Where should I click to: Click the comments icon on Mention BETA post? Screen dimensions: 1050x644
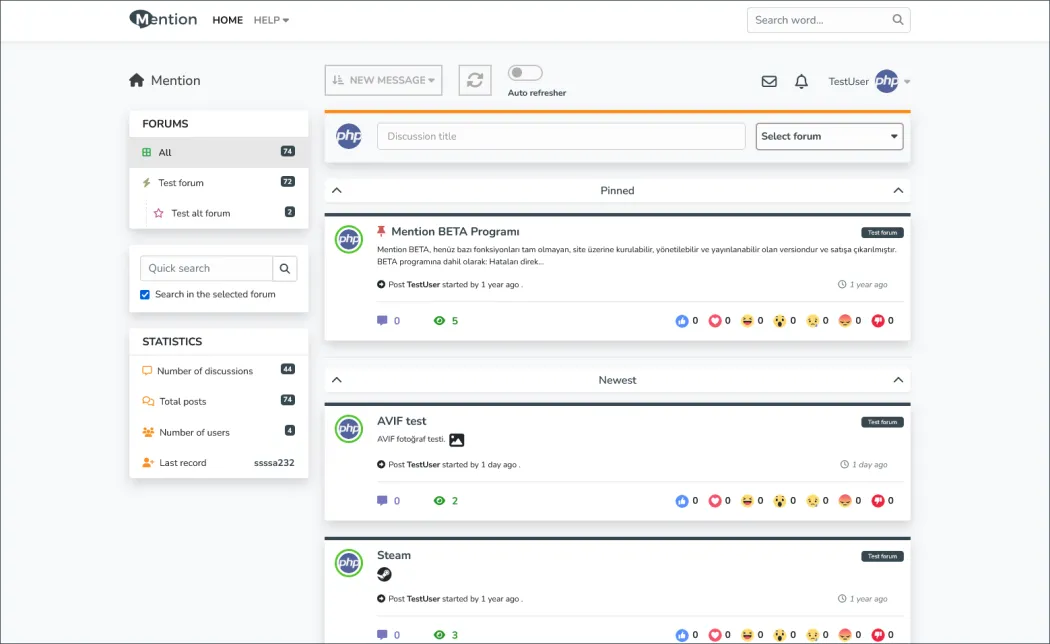coord(382,321)
